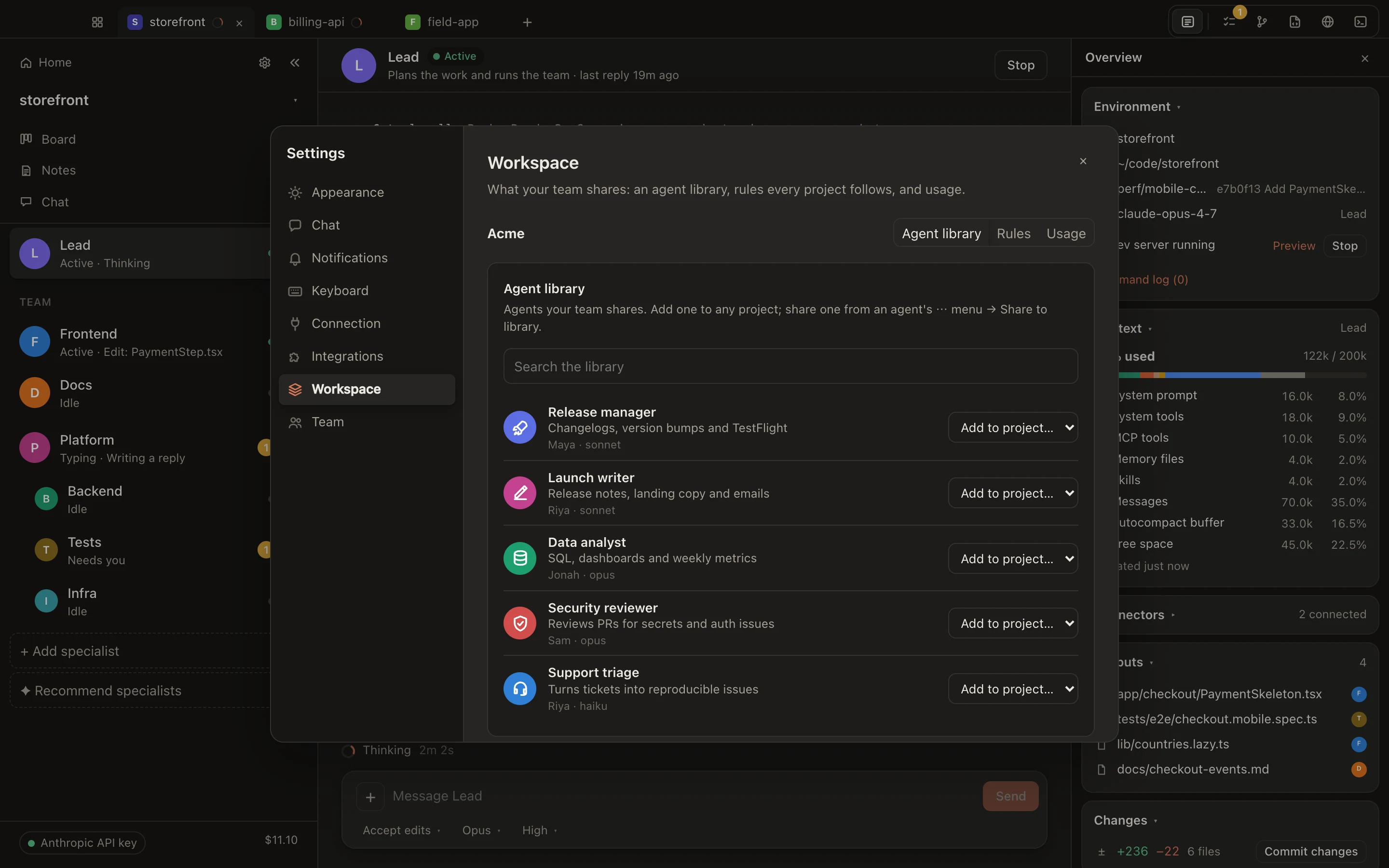The width and height of the screenshot is (1389, 868).
Task: Open Keyboard settings section
Action: (x=367, y=290)
